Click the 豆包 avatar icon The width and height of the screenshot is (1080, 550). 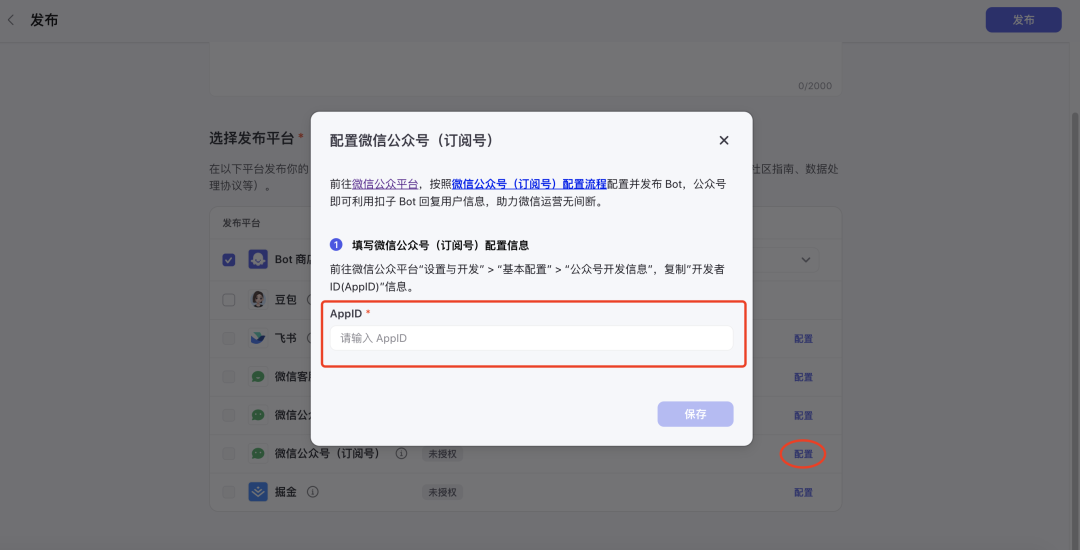pyautogui.click(x=258, y=299)
